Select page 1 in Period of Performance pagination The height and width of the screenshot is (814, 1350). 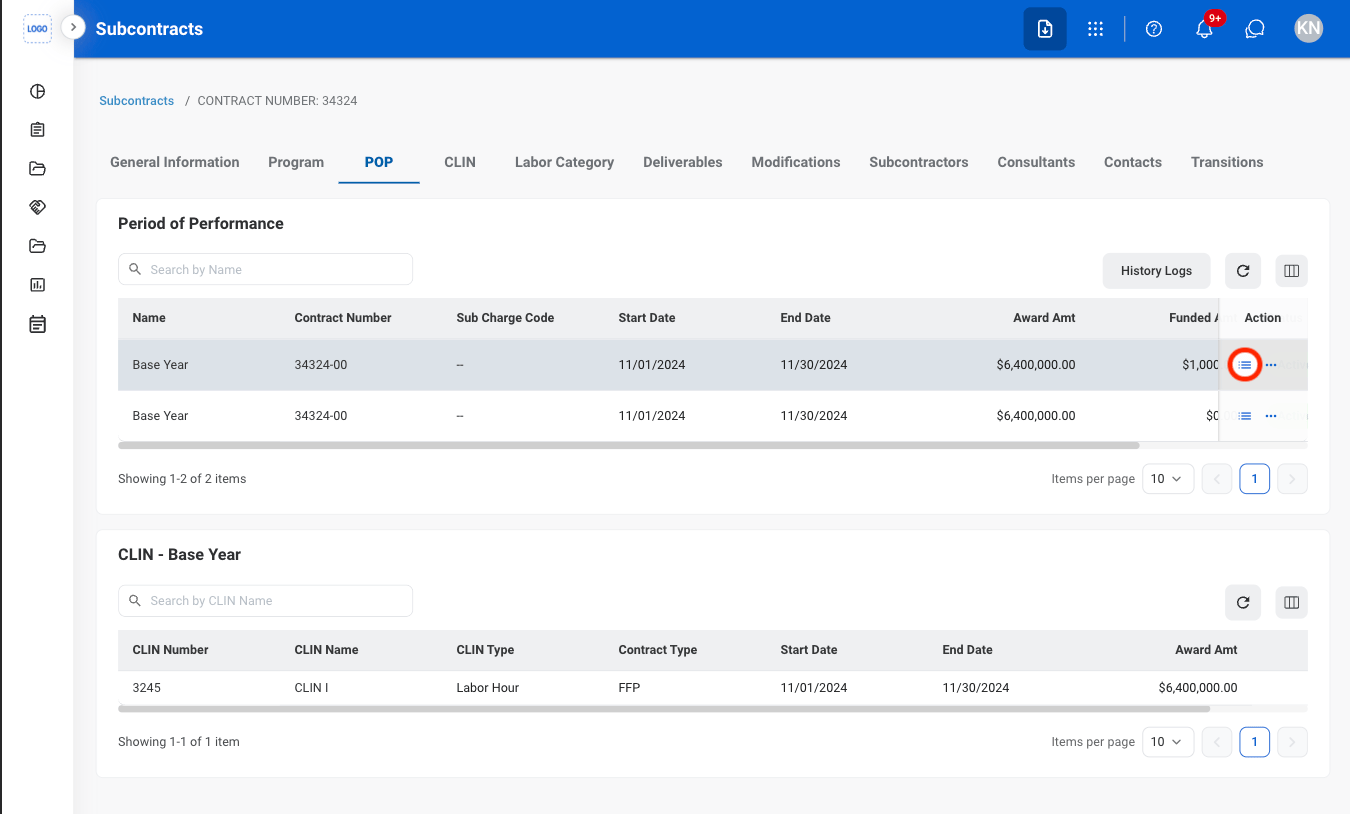click(1255, 479)
